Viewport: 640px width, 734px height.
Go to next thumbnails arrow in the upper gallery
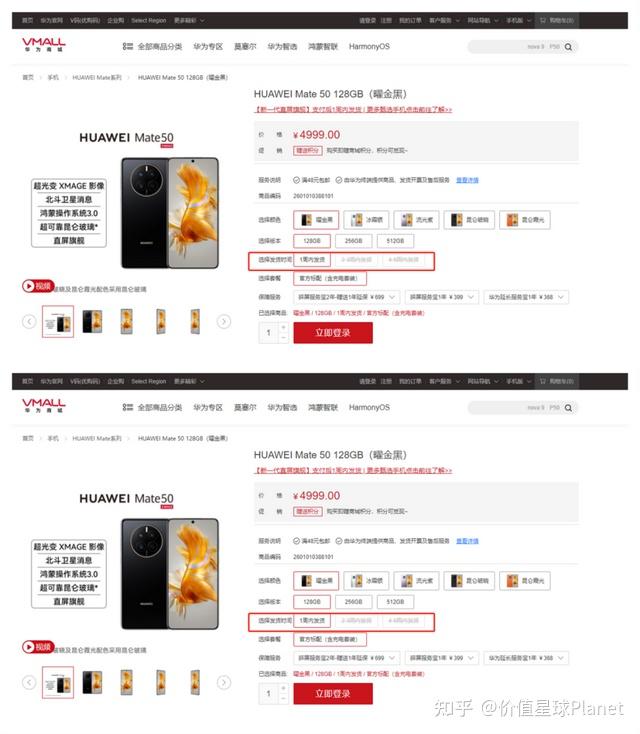point(224,321)
